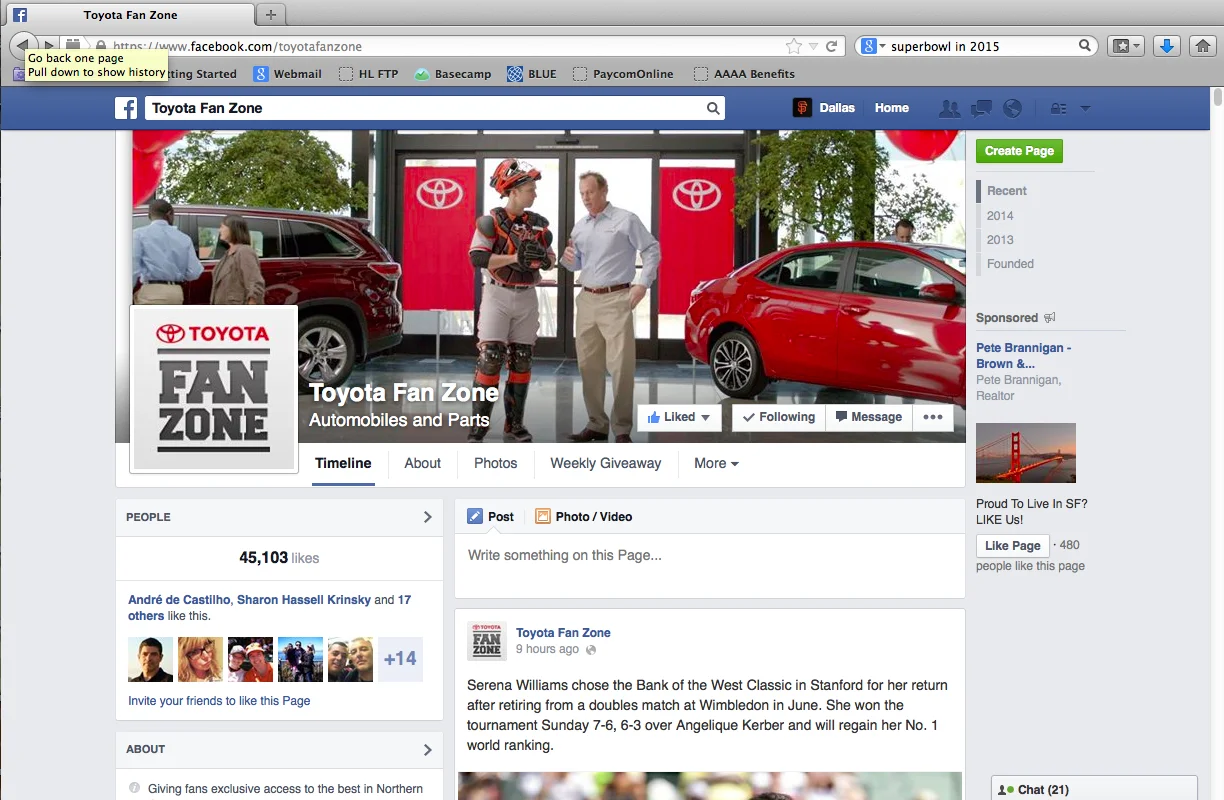The width and height of the screenshot is (1224, 800).
Task: Select Photo / Video composer tab
Action: (584, 517)
